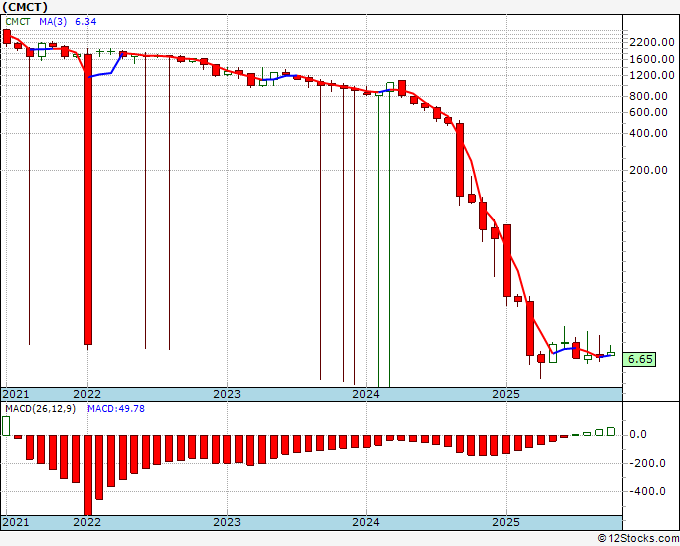The width and height of the screenshot is (680, 546).
Task: Click 2025 on the MACD panel time axis
Action: (506, 522)
